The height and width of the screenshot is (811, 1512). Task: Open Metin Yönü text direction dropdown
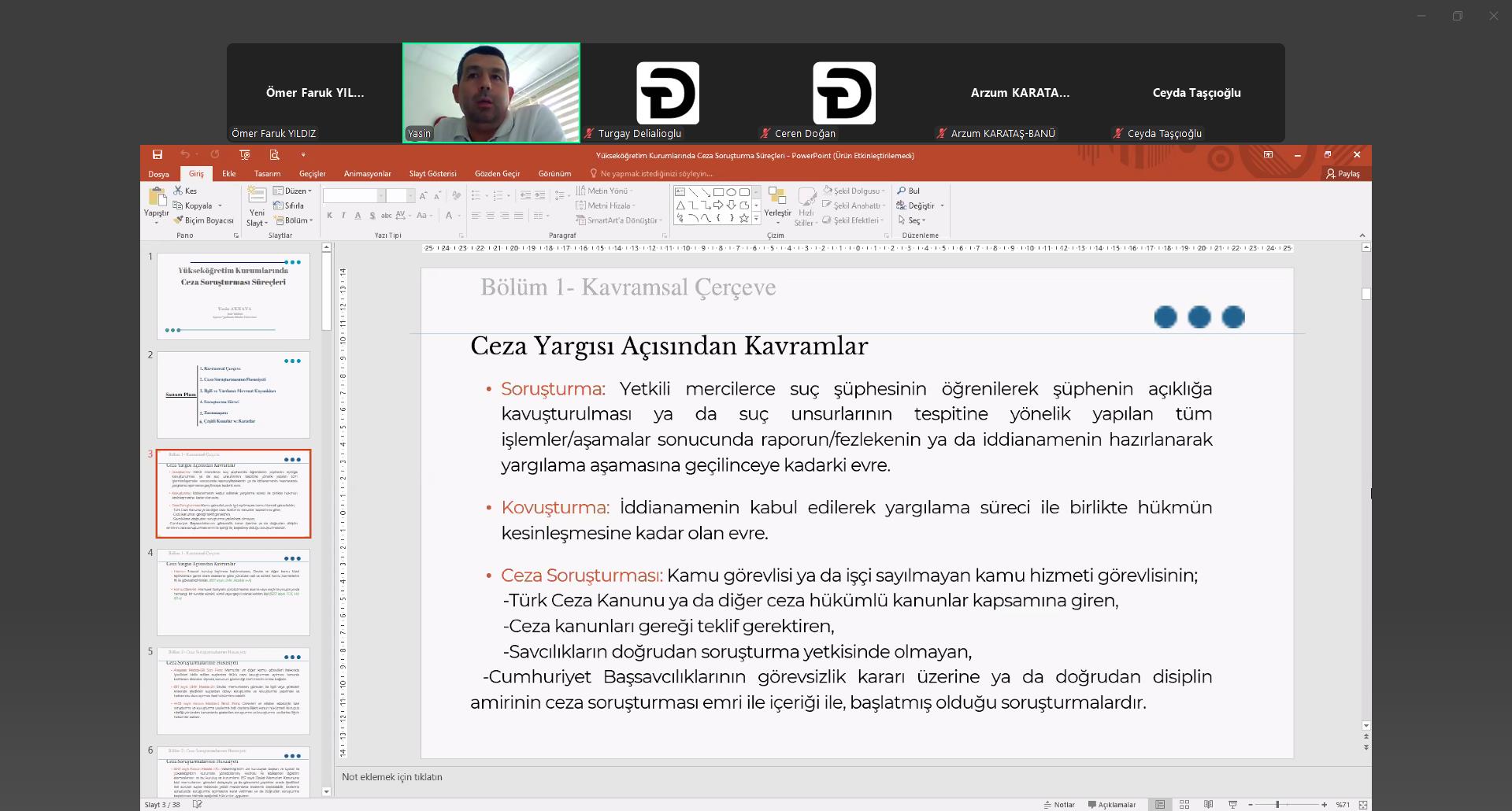coord(605,191)
